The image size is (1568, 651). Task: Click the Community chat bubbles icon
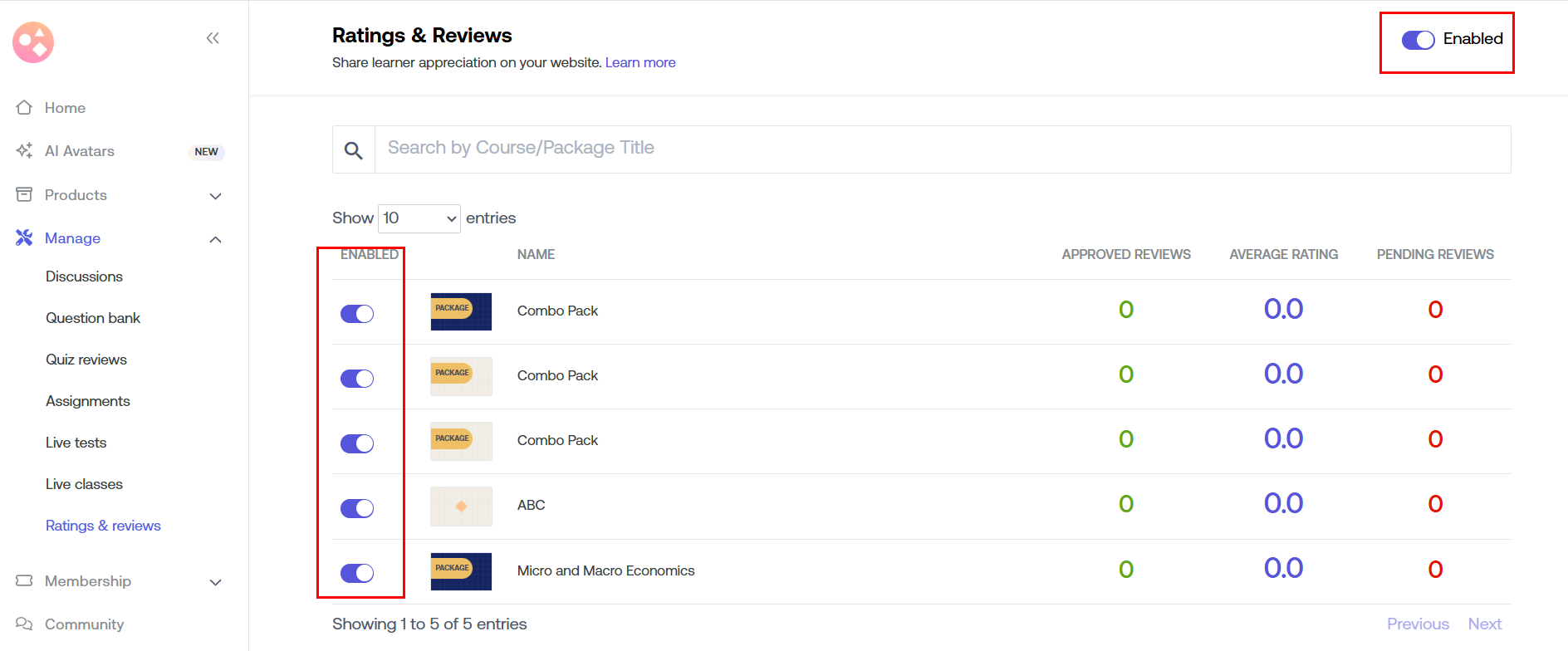click(x=24, y=624)
